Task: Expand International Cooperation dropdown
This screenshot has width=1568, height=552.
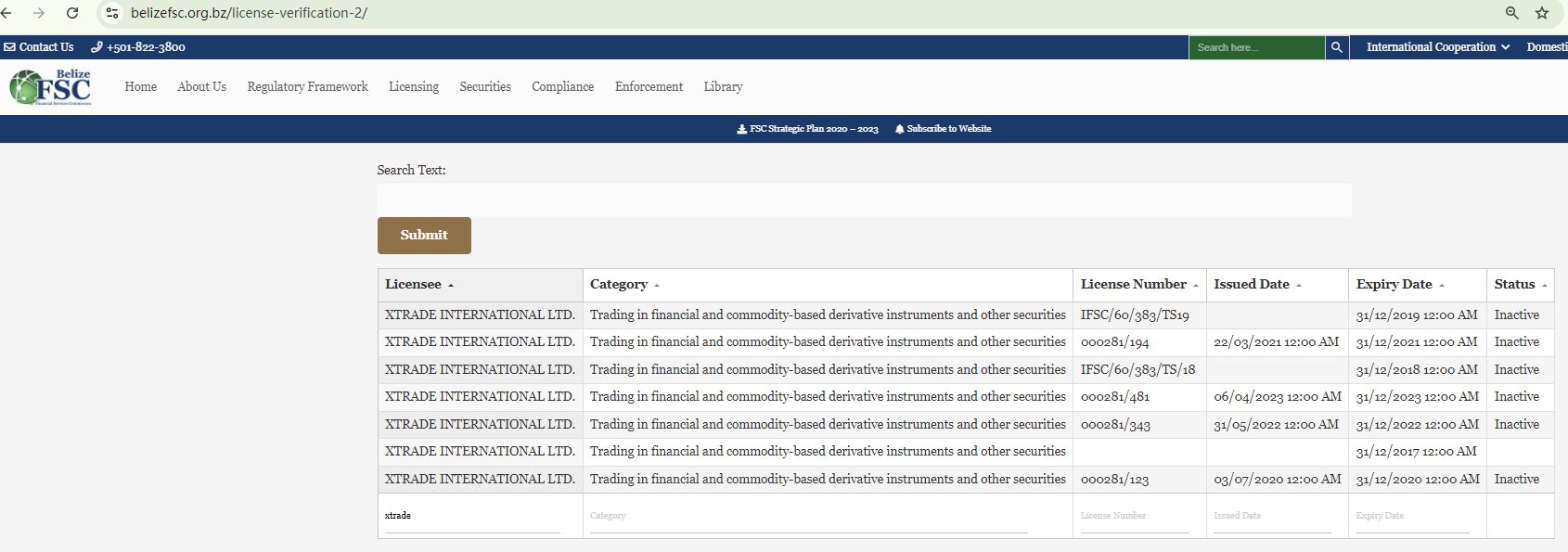Action: click(1438, 47)
